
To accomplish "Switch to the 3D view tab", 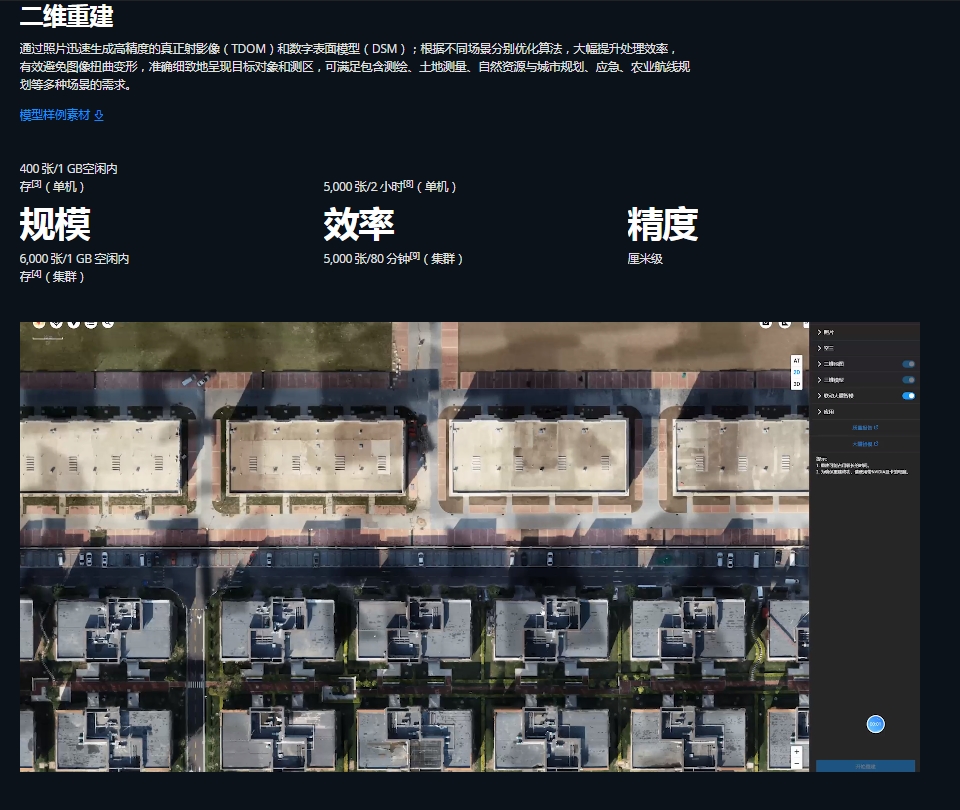I will pos(796,384).
